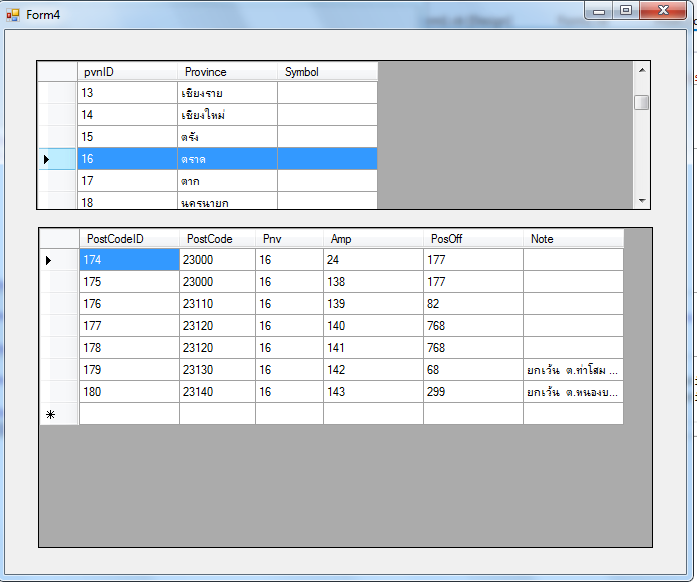Sort by Note column header
The height and width of the screenshot is (583, 697).
pyautogui.click(x=573, y=239)
